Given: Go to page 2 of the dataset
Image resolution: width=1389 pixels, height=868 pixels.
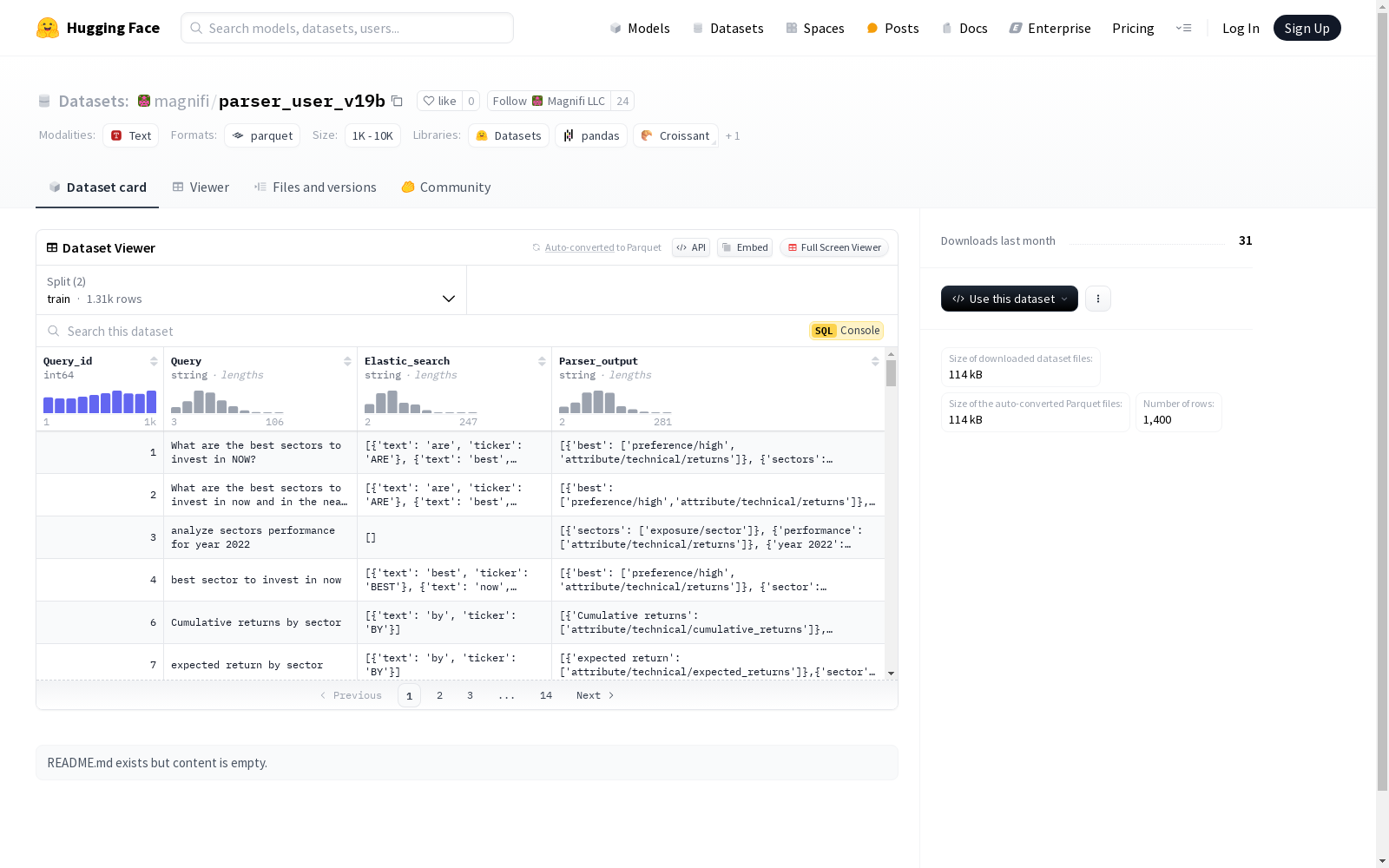Looking at the screenshot, I should tap(440, 695).
